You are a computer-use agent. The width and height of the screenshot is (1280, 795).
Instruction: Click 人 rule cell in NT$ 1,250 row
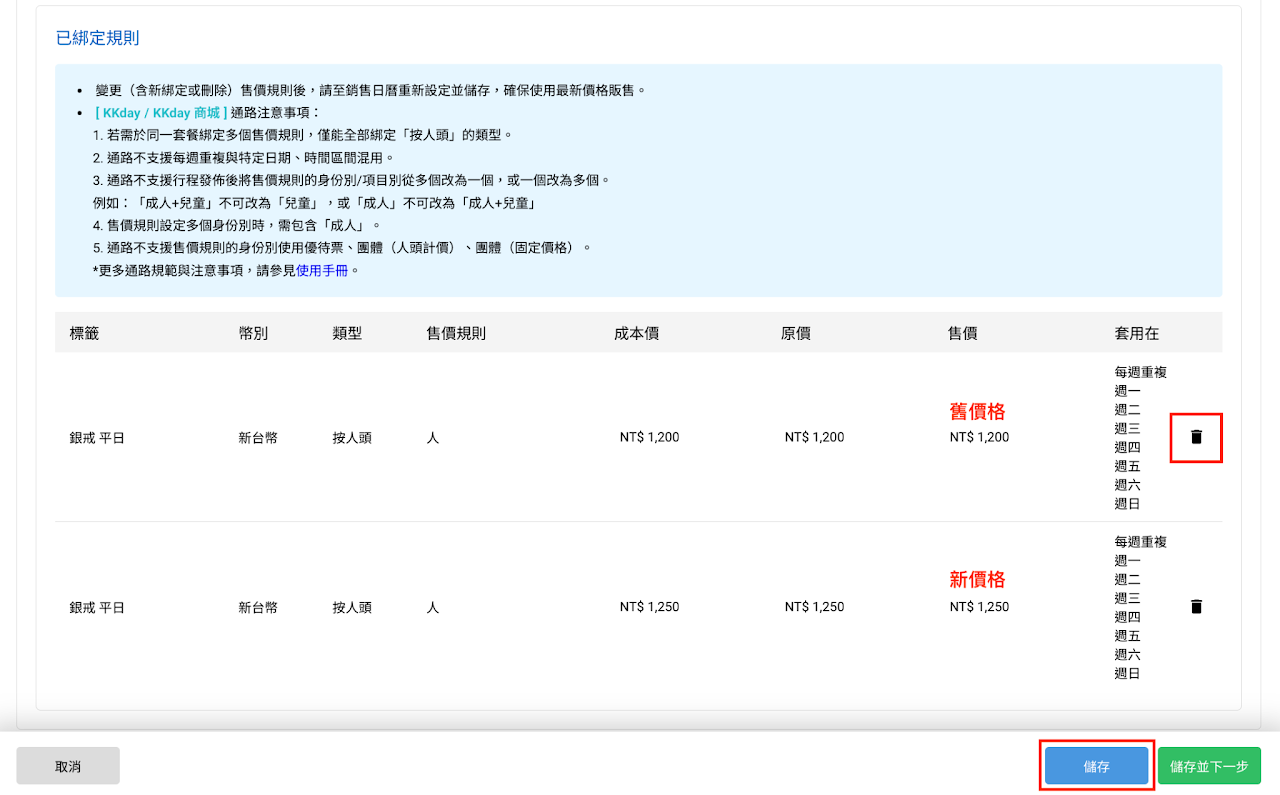432,608
